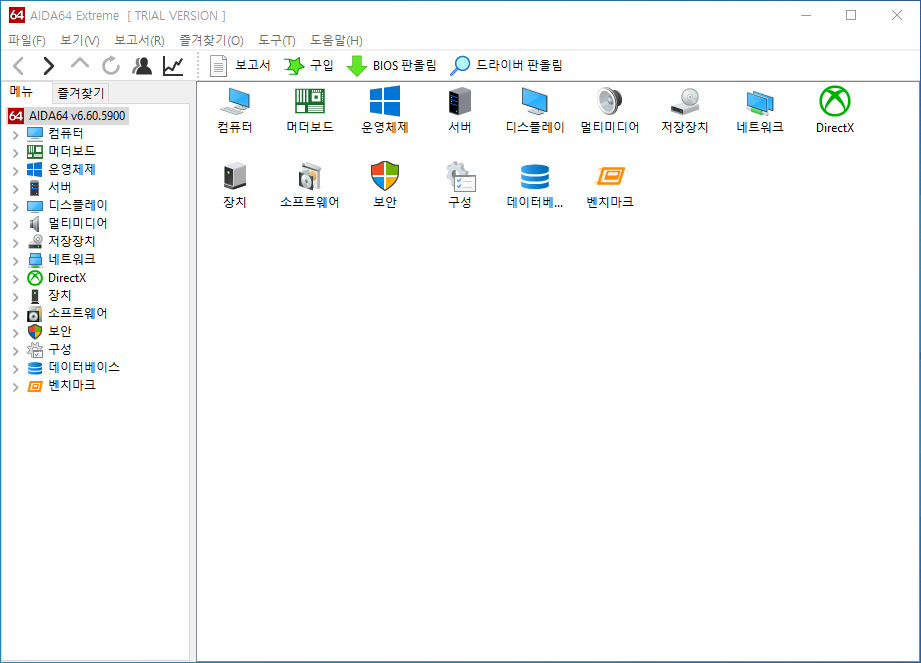The image size is (921, 663).
Task: Expand the 벤치마크 tree node
Action: [15, 386]
